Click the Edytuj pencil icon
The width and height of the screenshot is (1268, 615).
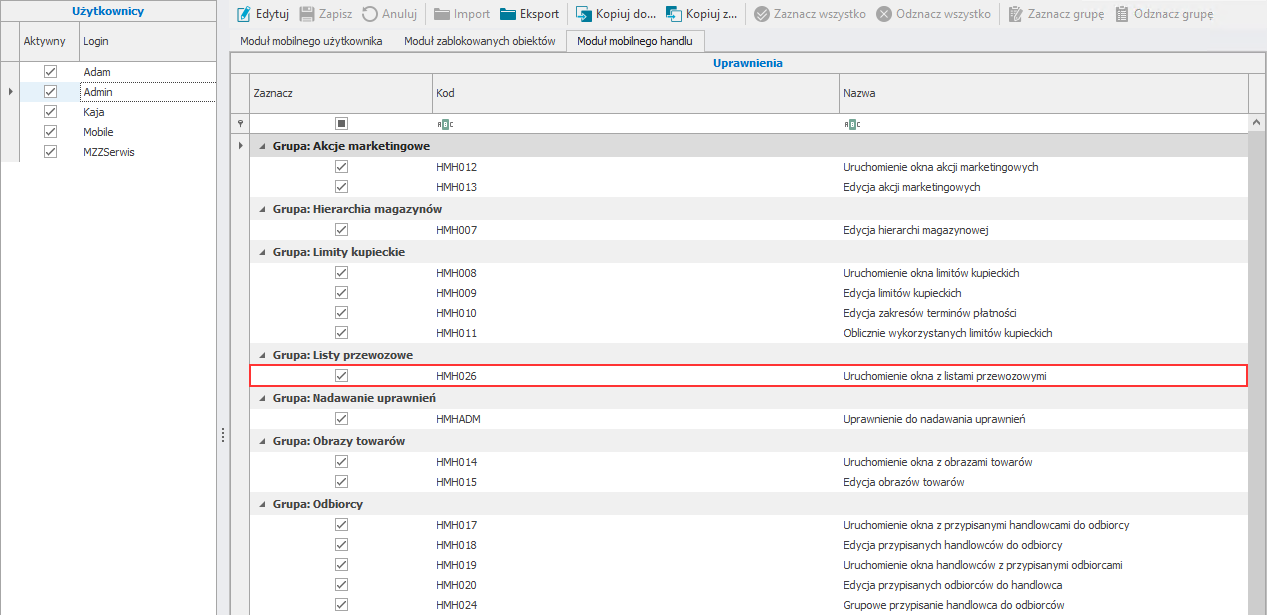point(243,15)
